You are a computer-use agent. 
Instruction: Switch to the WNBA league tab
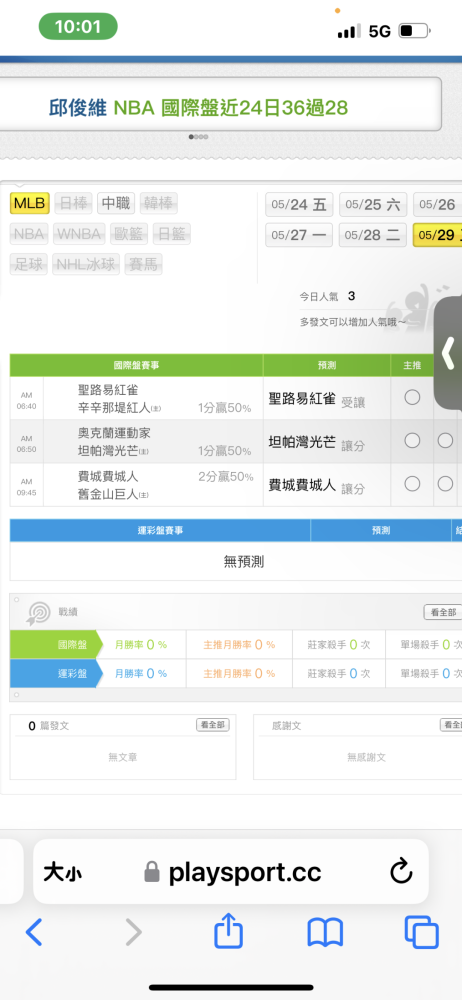tap(79, 234)
